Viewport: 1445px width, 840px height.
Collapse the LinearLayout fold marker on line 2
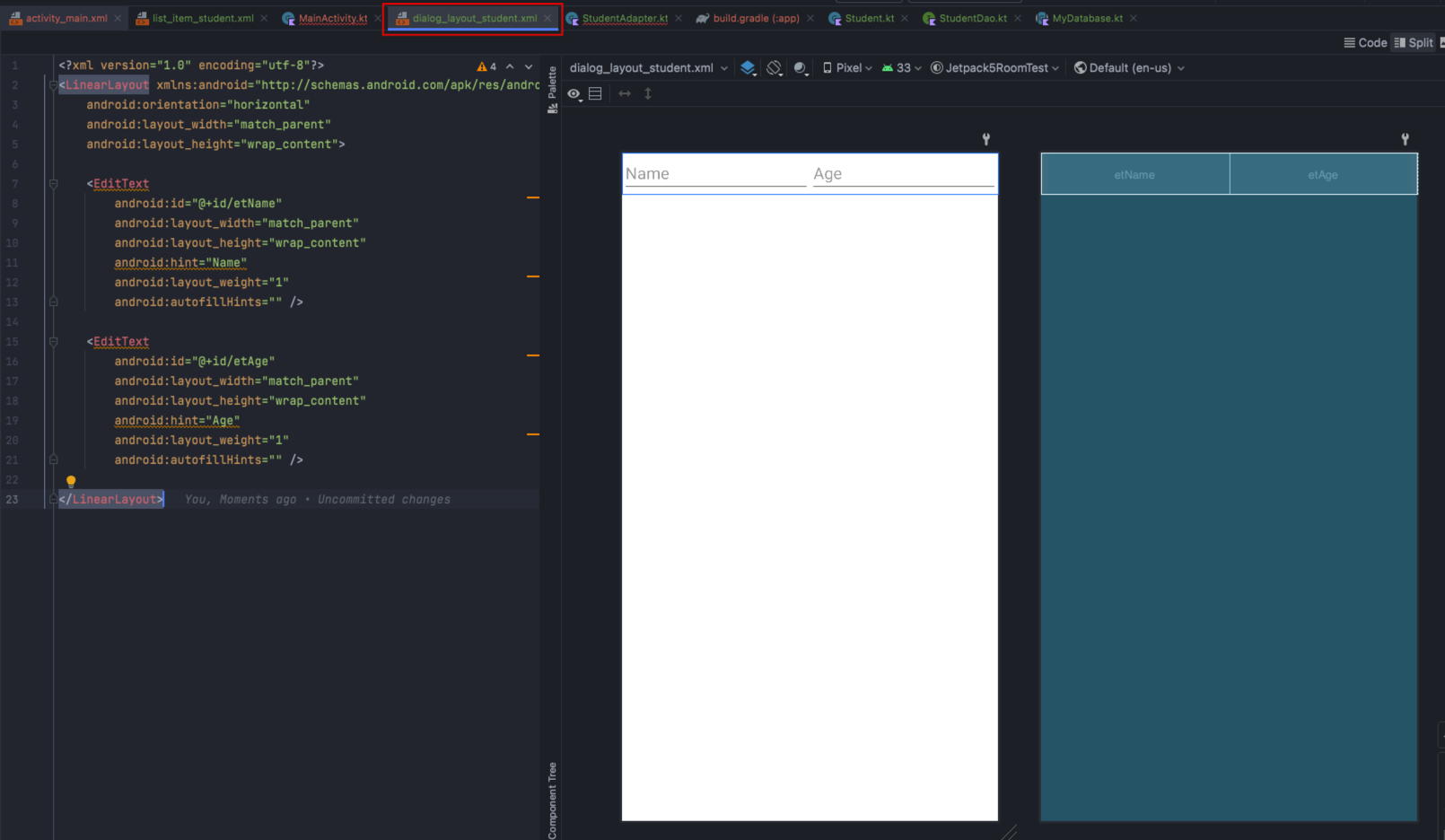point(53,85)
